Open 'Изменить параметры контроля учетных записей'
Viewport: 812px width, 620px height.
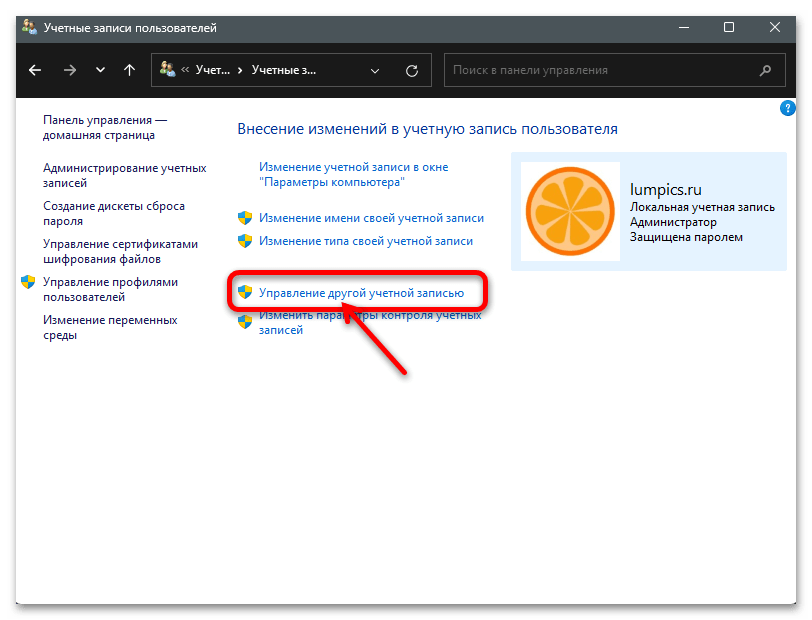[x=370, y=322]
